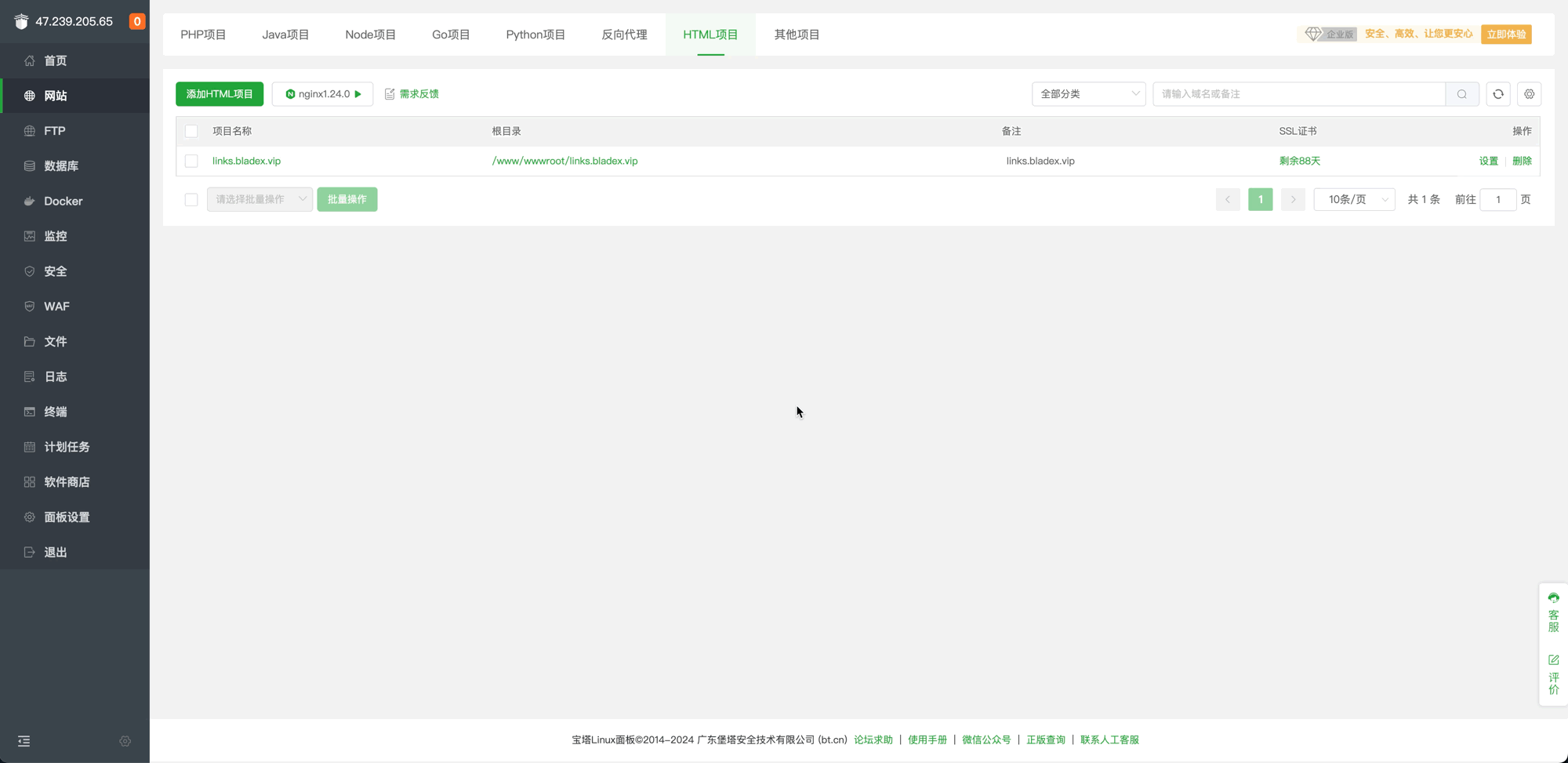Click the grid icon beside 软件商店
Image resolution: width=1568 pixels, height=763 pixels.
pyautogui.click(x=29, y=481)
